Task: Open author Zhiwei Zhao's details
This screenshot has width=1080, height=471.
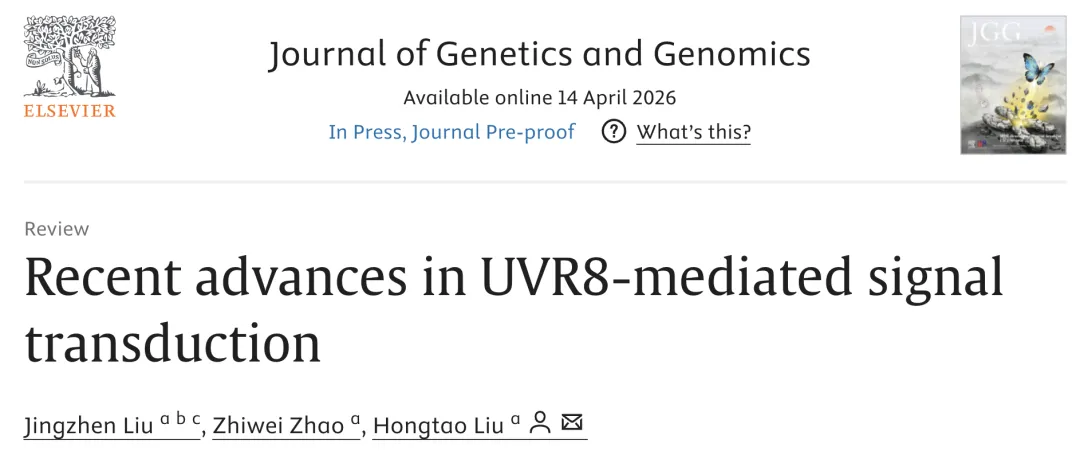Action: (278, 426)
